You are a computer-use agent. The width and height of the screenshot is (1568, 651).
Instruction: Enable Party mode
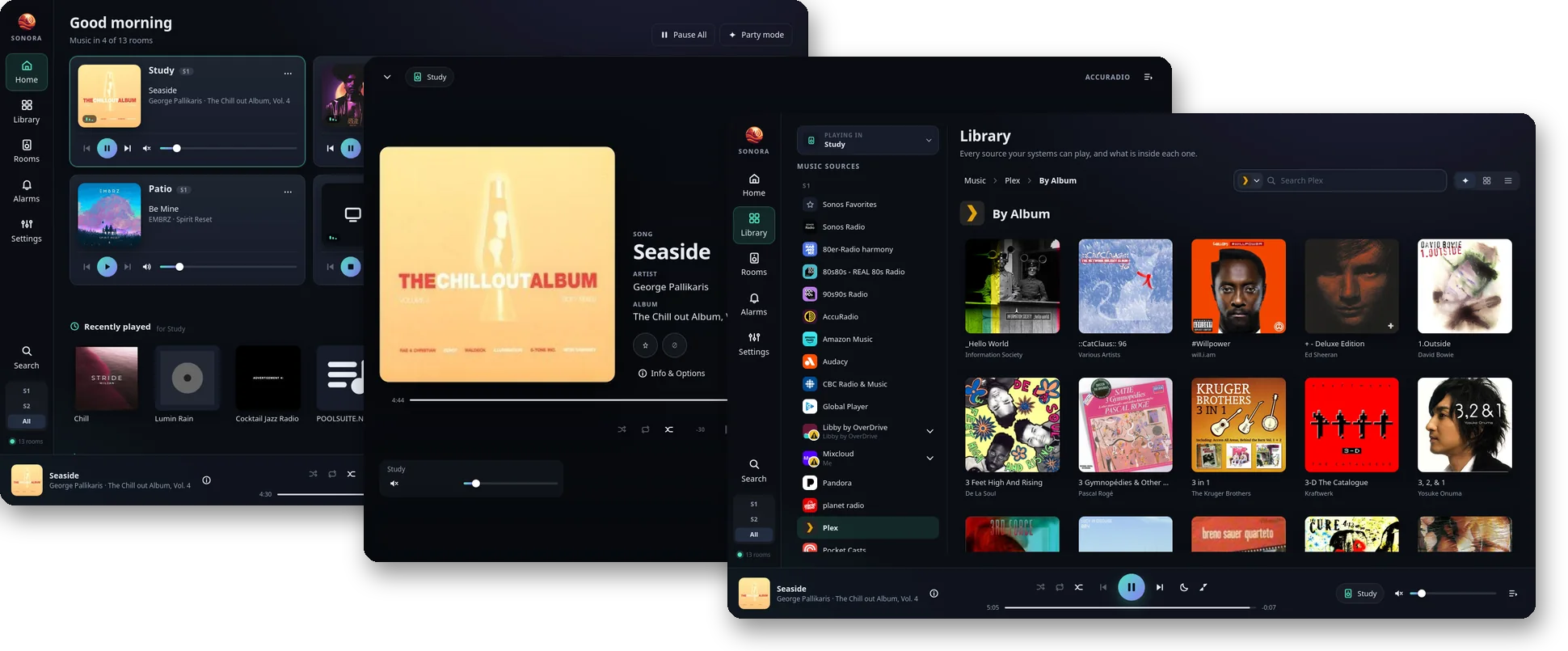click(x=756, y=35)
